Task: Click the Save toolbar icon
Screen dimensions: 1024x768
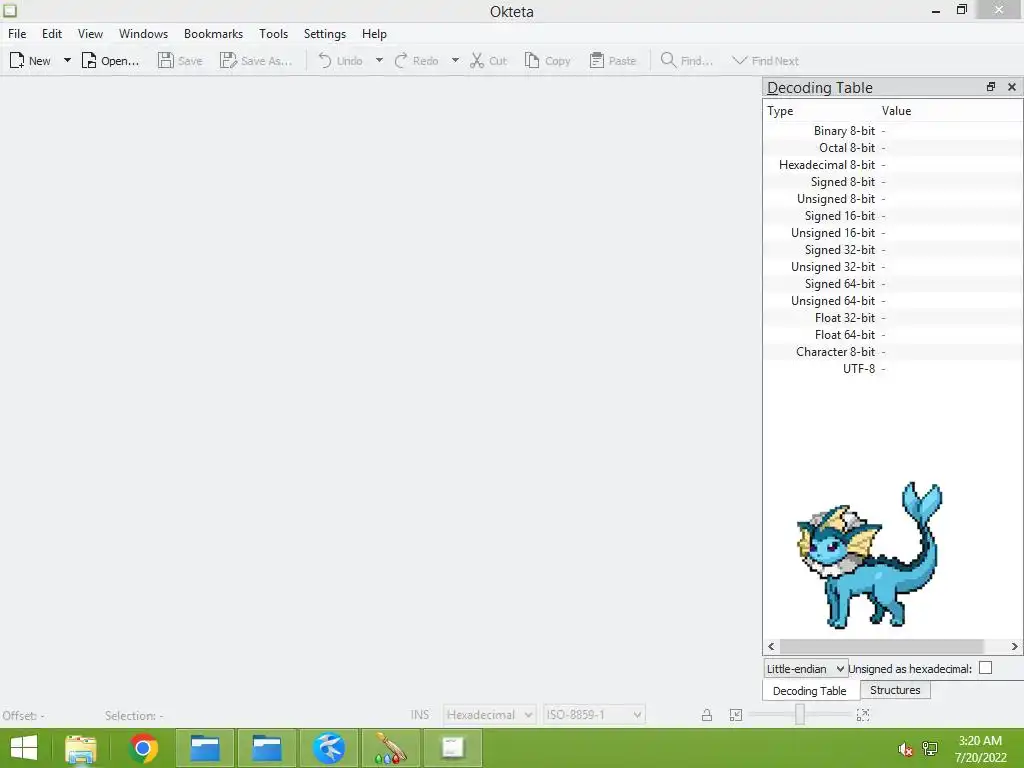Action: pyautogui.click(x=166, y=61)
